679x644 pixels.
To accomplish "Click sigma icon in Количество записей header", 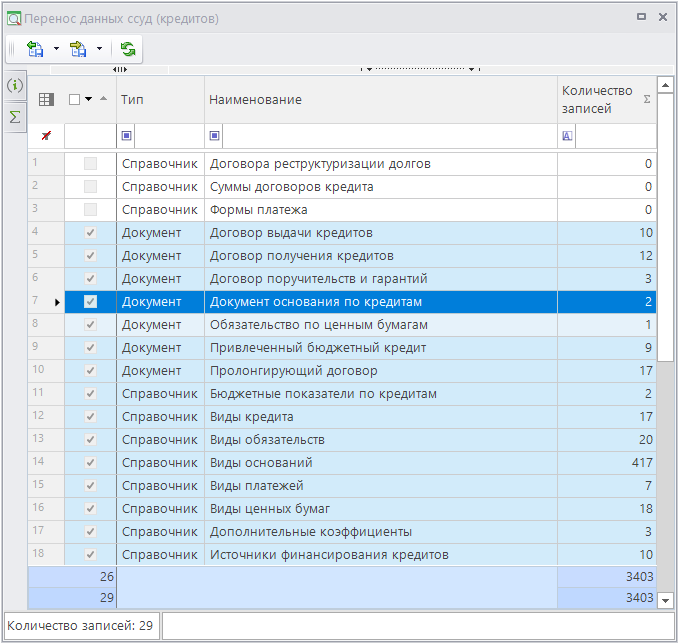I will click(646, 99).
